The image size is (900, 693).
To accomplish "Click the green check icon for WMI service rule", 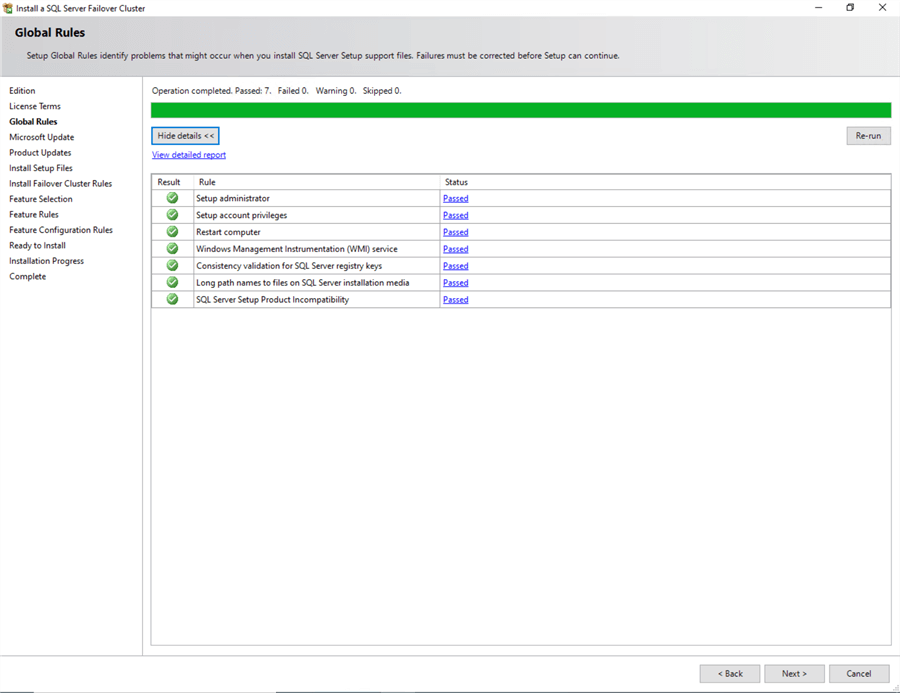I will (172, 249).
